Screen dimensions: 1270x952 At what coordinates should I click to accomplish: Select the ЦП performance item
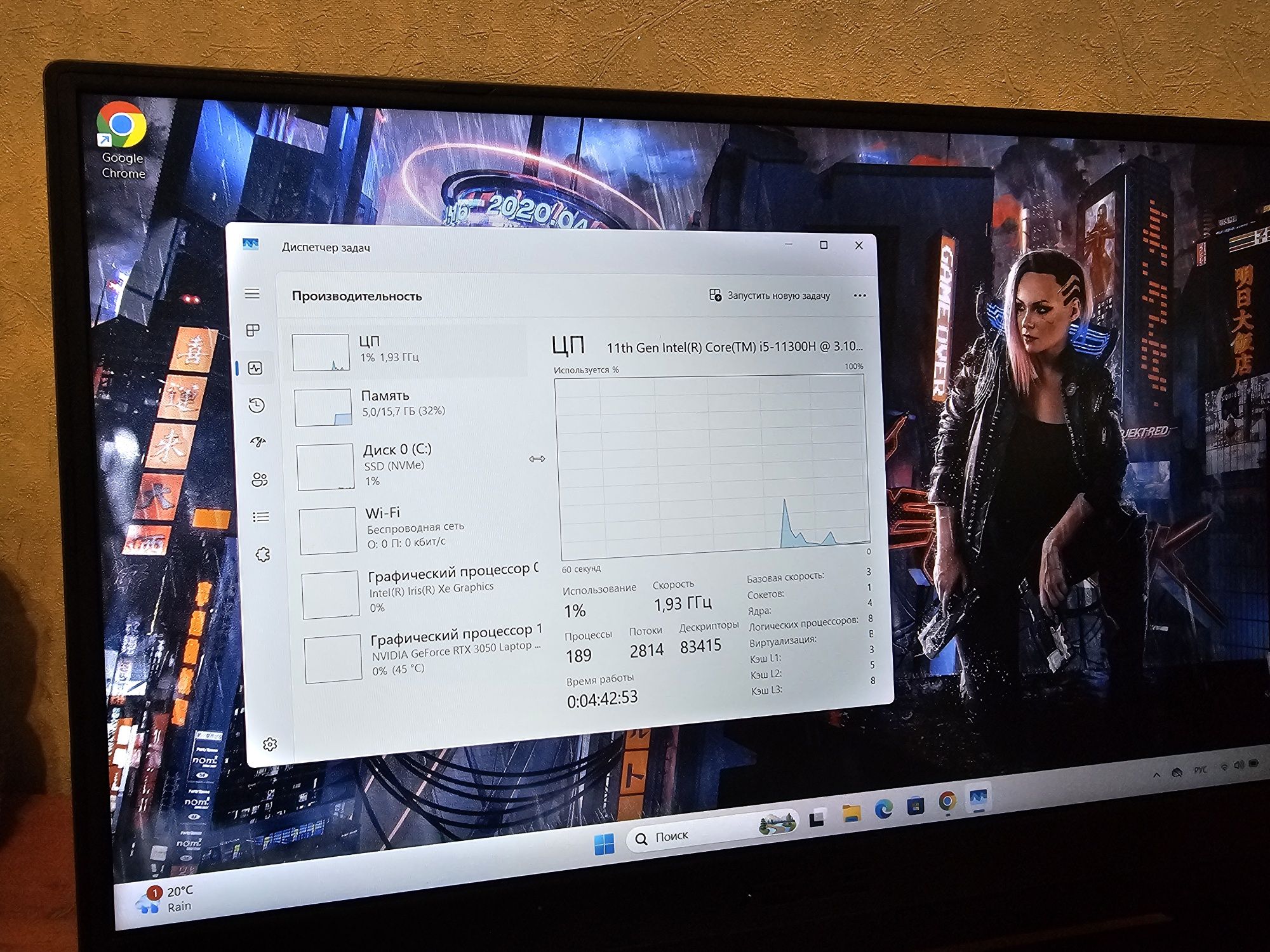pos(409,351)
